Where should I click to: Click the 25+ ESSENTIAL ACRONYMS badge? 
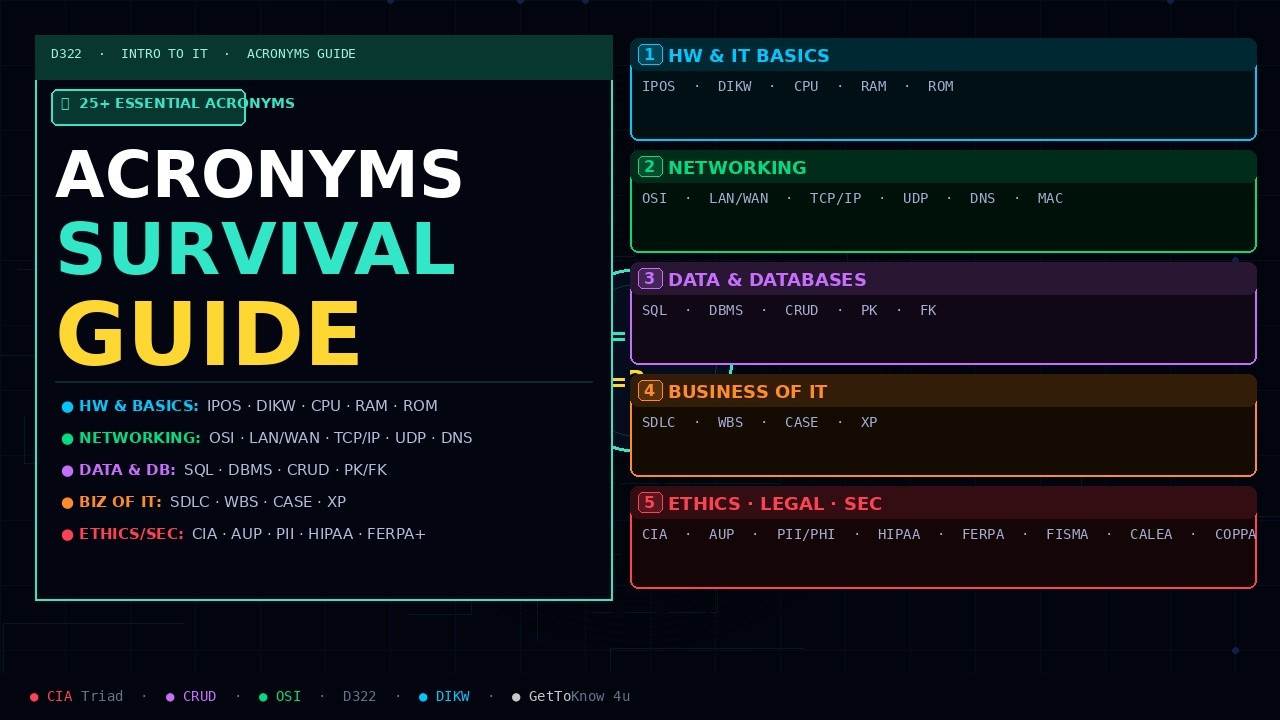(x=148, y=107)
